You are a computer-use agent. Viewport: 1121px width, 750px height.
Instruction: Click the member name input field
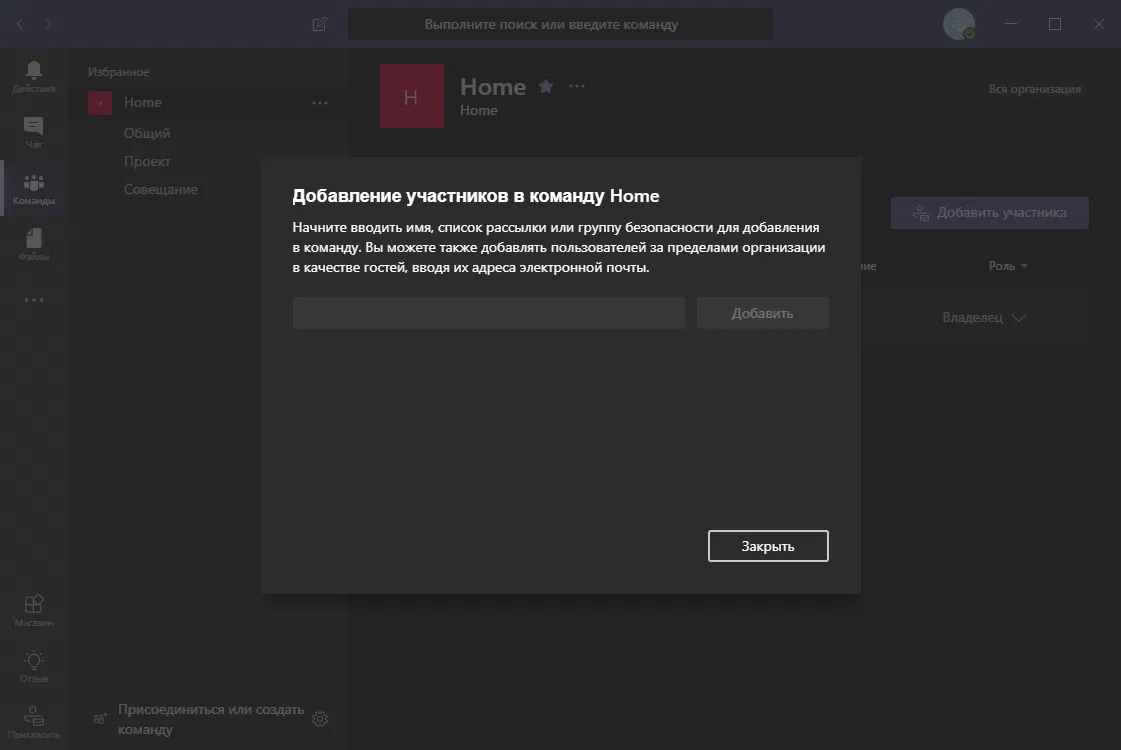coord(488,313)
